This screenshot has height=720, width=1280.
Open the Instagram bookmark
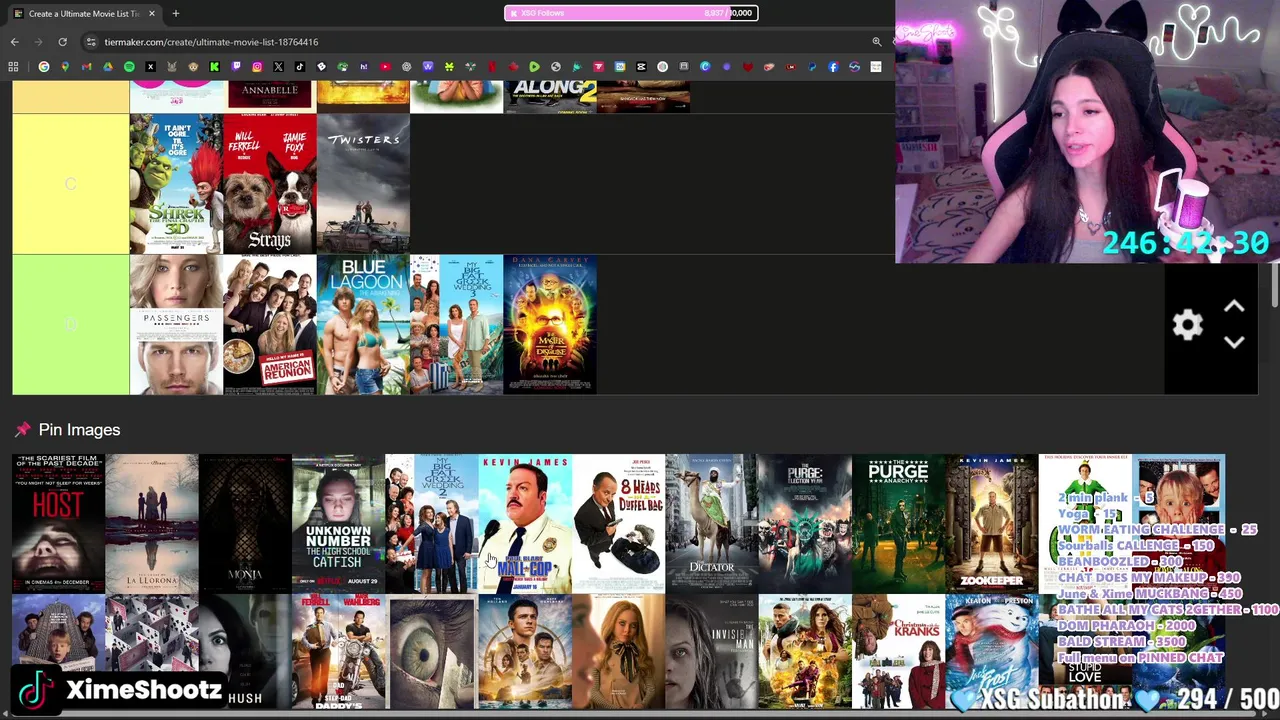coord(257,67)
